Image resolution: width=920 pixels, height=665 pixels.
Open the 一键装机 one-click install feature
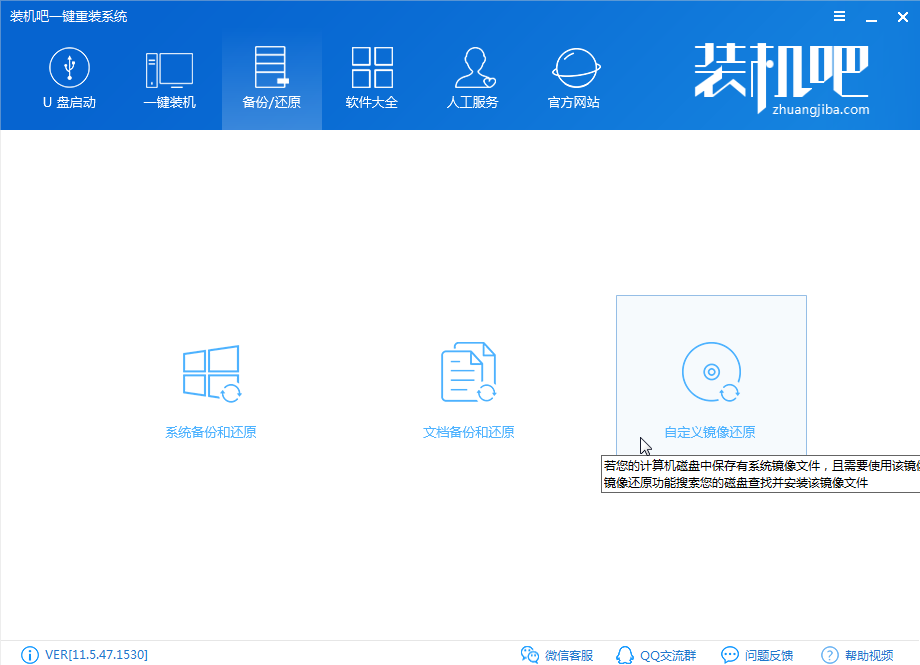pyautogui.click(x=170, y=78)
